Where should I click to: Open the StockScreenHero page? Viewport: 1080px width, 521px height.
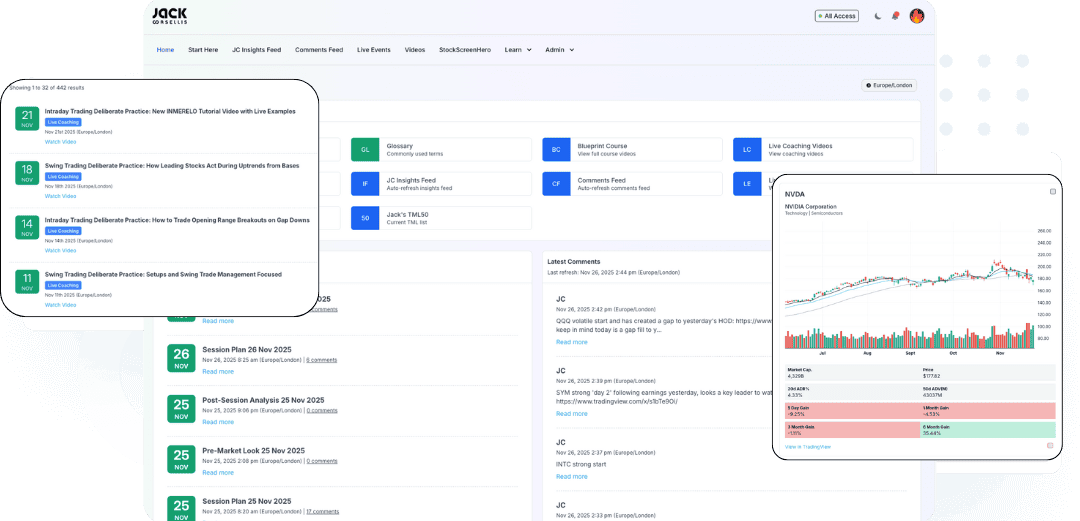465,50
